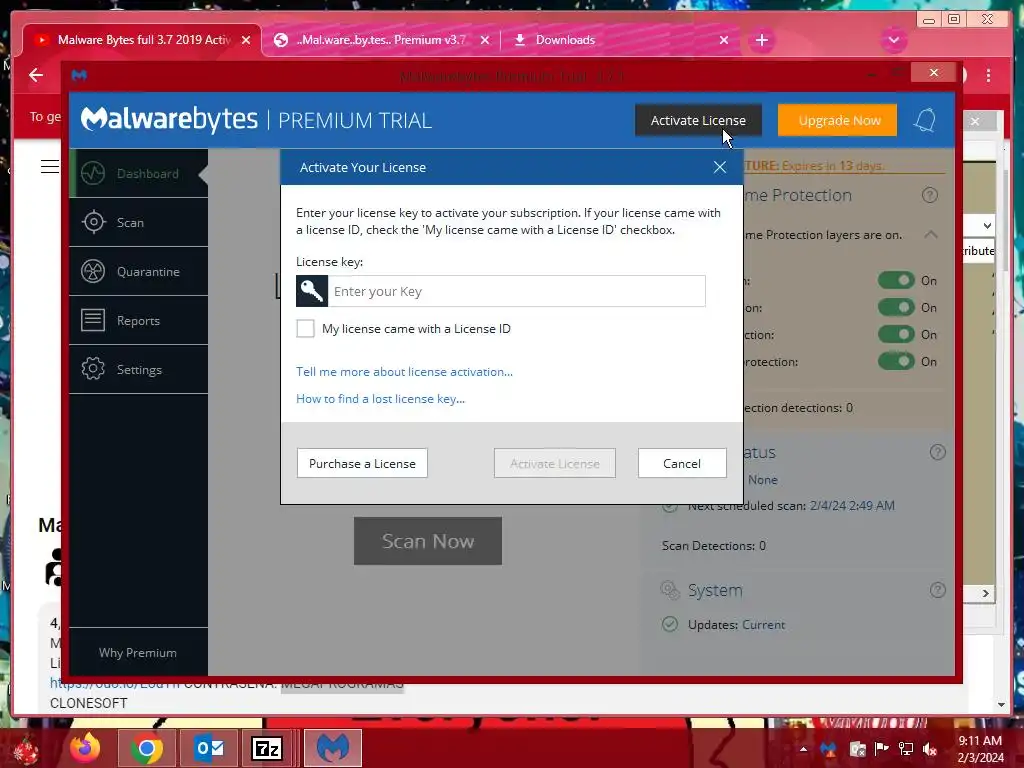Open the dropdown arrow on browser page right edge

coord(987,225)
